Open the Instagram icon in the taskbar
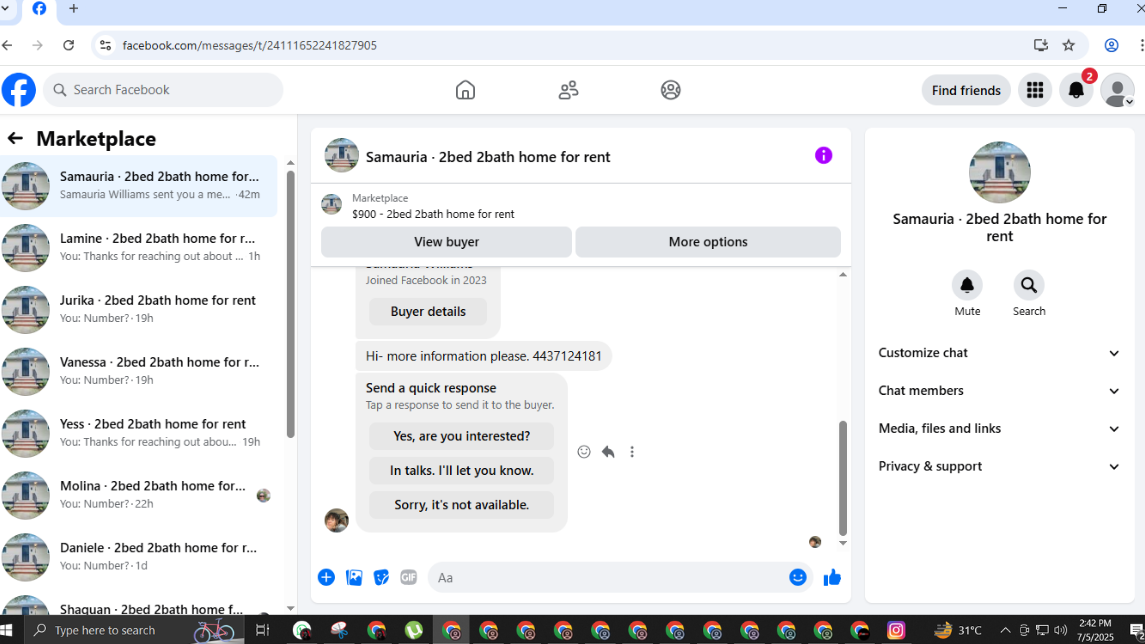This screenshot has height=644, width=1145. (x=896, y=629)
